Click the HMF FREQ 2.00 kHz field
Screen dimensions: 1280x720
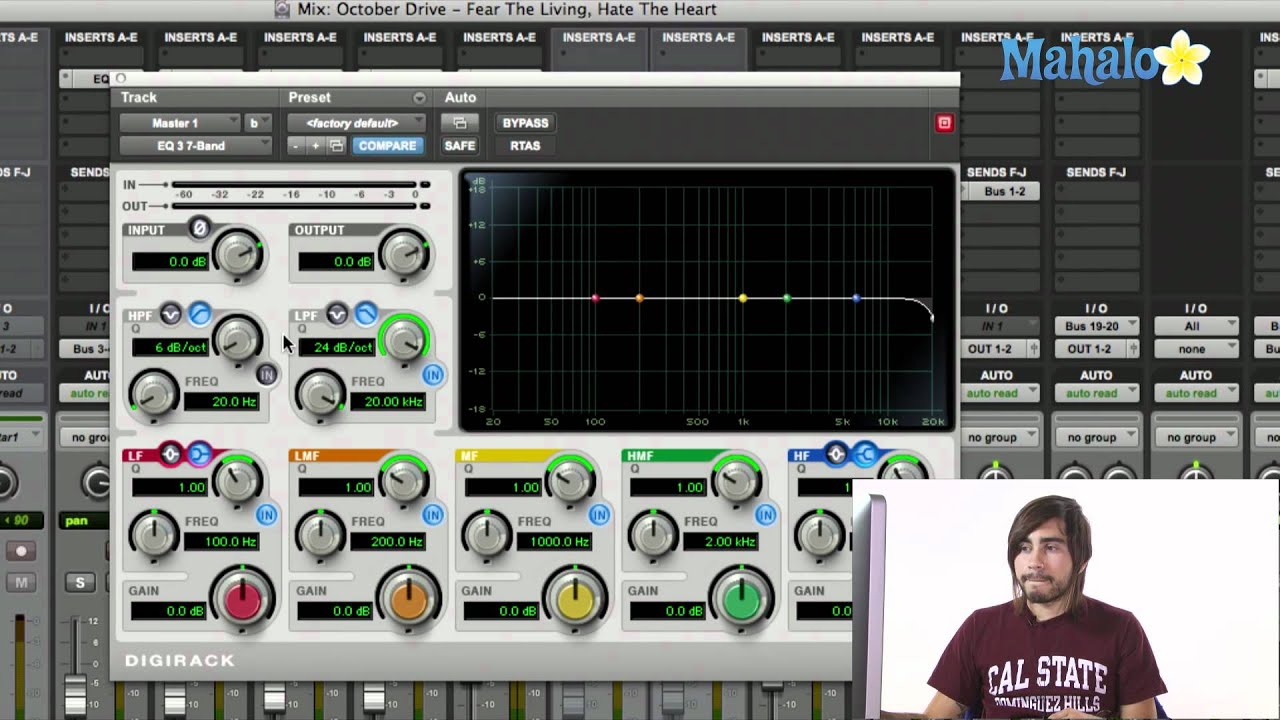722,542
